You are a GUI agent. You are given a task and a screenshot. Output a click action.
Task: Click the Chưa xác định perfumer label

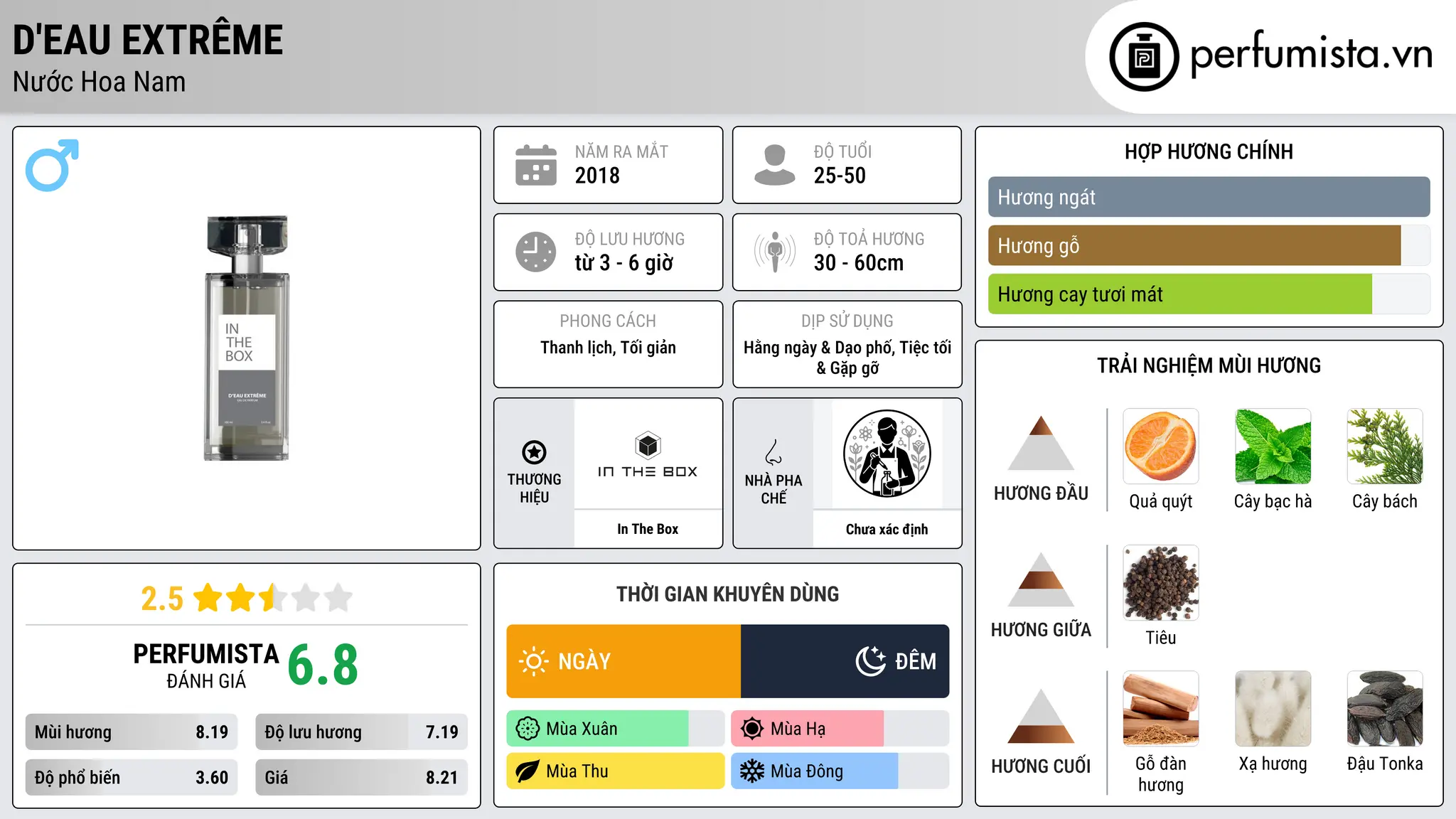point(887,529)
